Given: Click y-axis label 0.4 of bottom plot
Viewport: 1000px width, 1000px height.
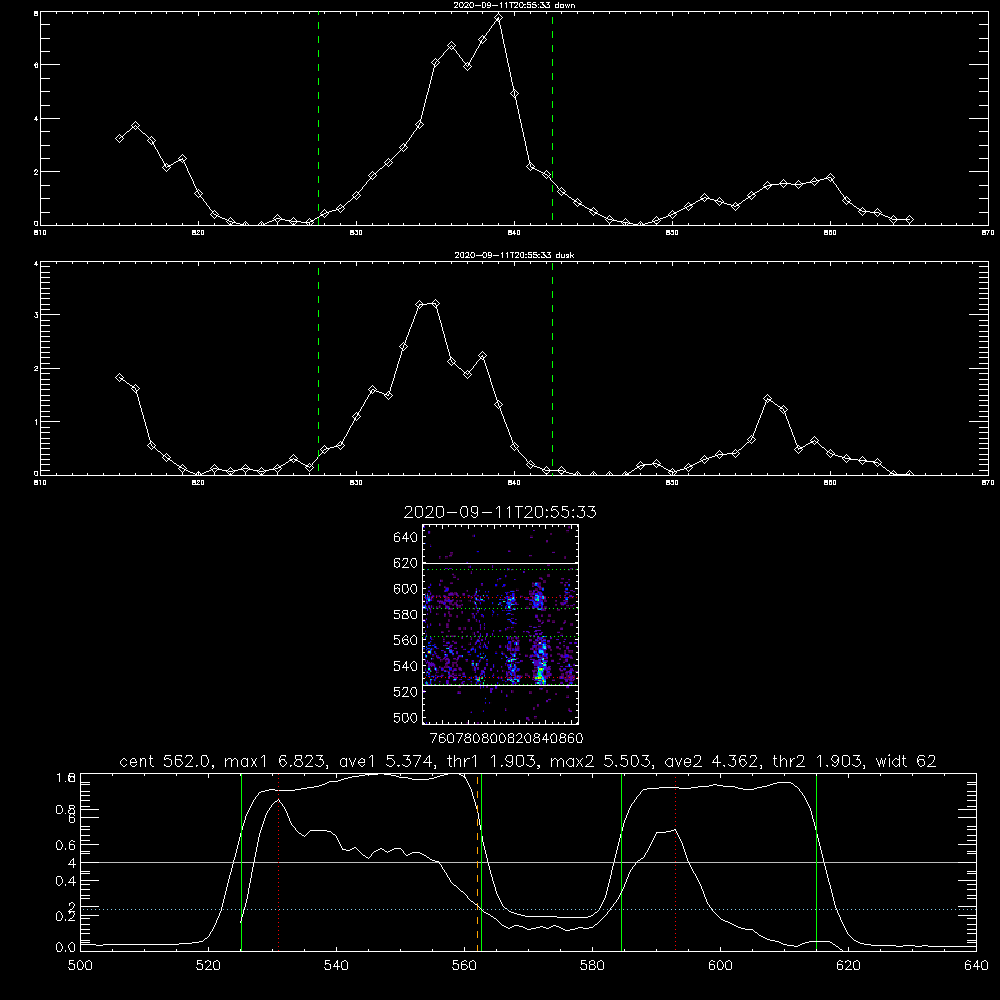Looking at the screenshot, I should coord(65,881).
